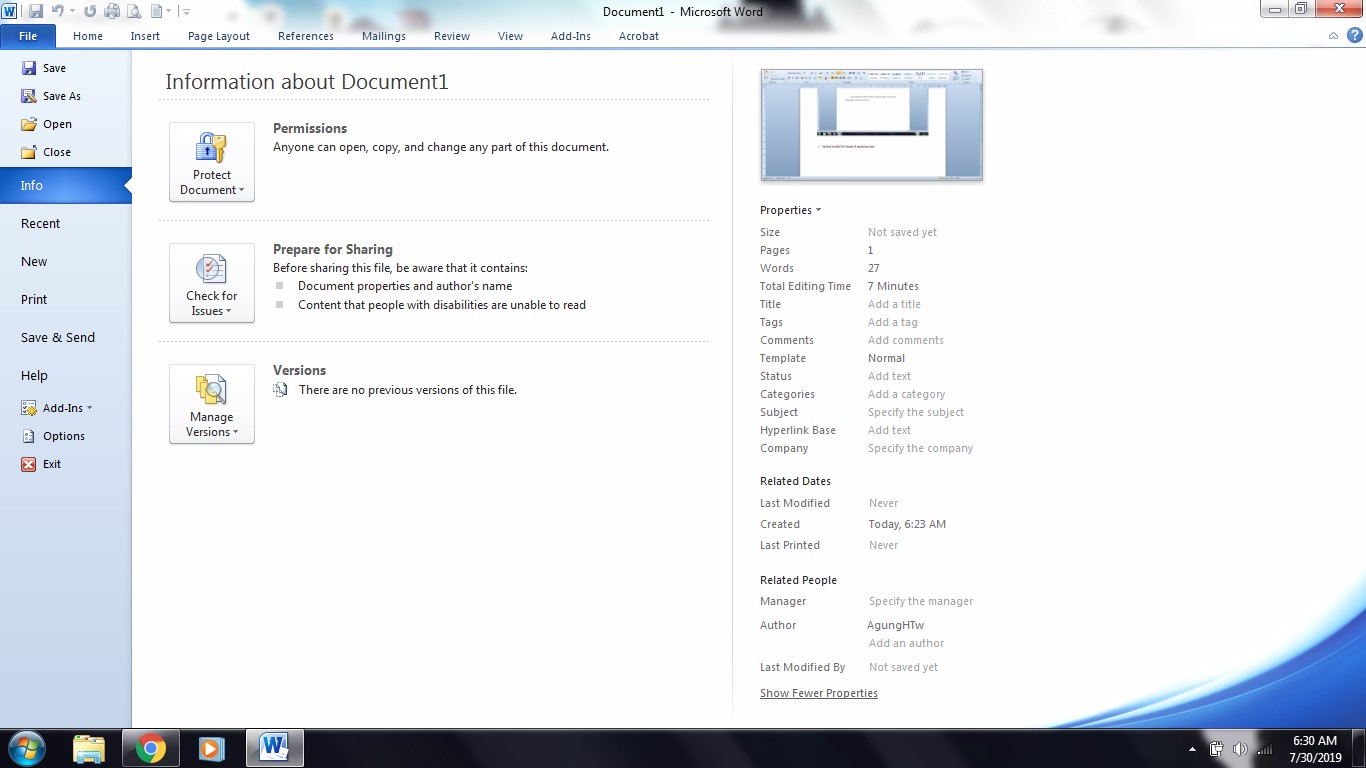The height and width of the screenshot is (768, 1366).
Task: Click the 'Add an author' field
Action: pos(906,643)
